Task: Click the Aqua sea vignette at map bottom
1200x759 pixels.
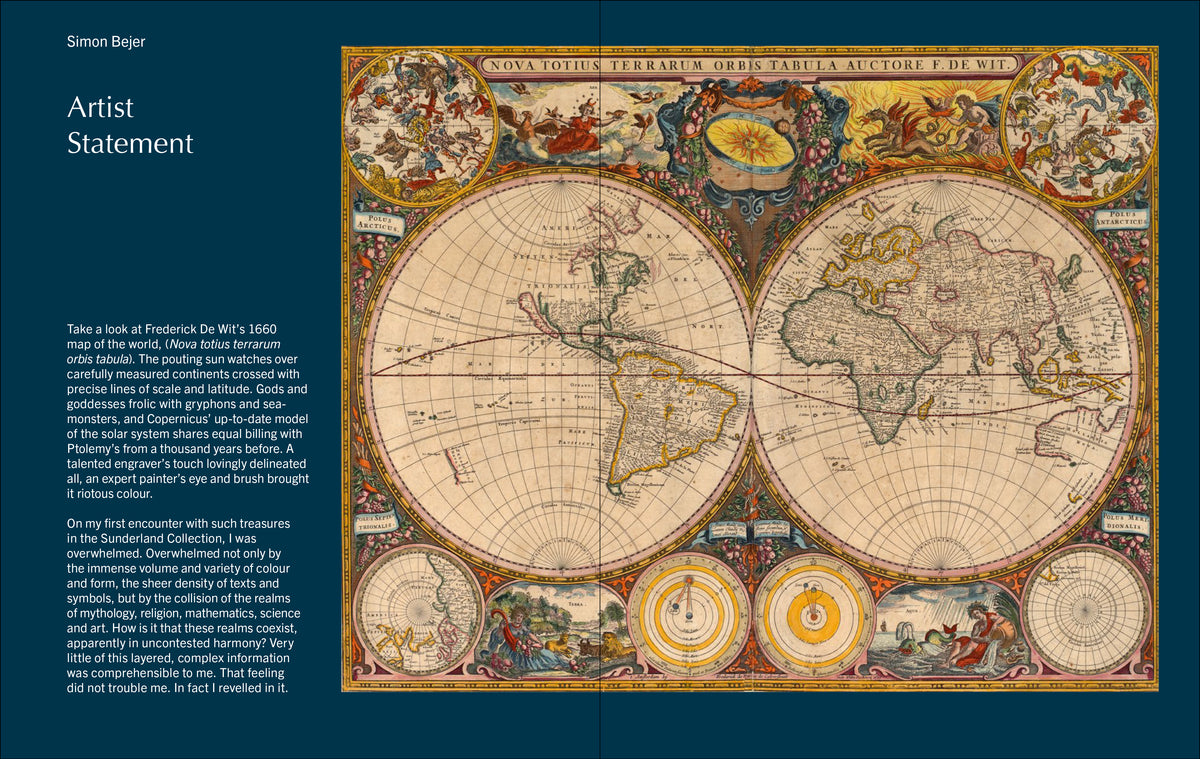Action: point(946,630)
